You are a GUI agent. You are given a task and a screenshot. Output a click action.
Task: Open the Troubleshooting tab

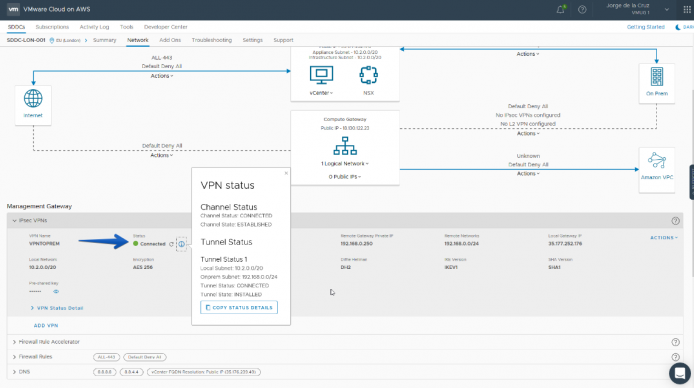(x=212, y=40)
